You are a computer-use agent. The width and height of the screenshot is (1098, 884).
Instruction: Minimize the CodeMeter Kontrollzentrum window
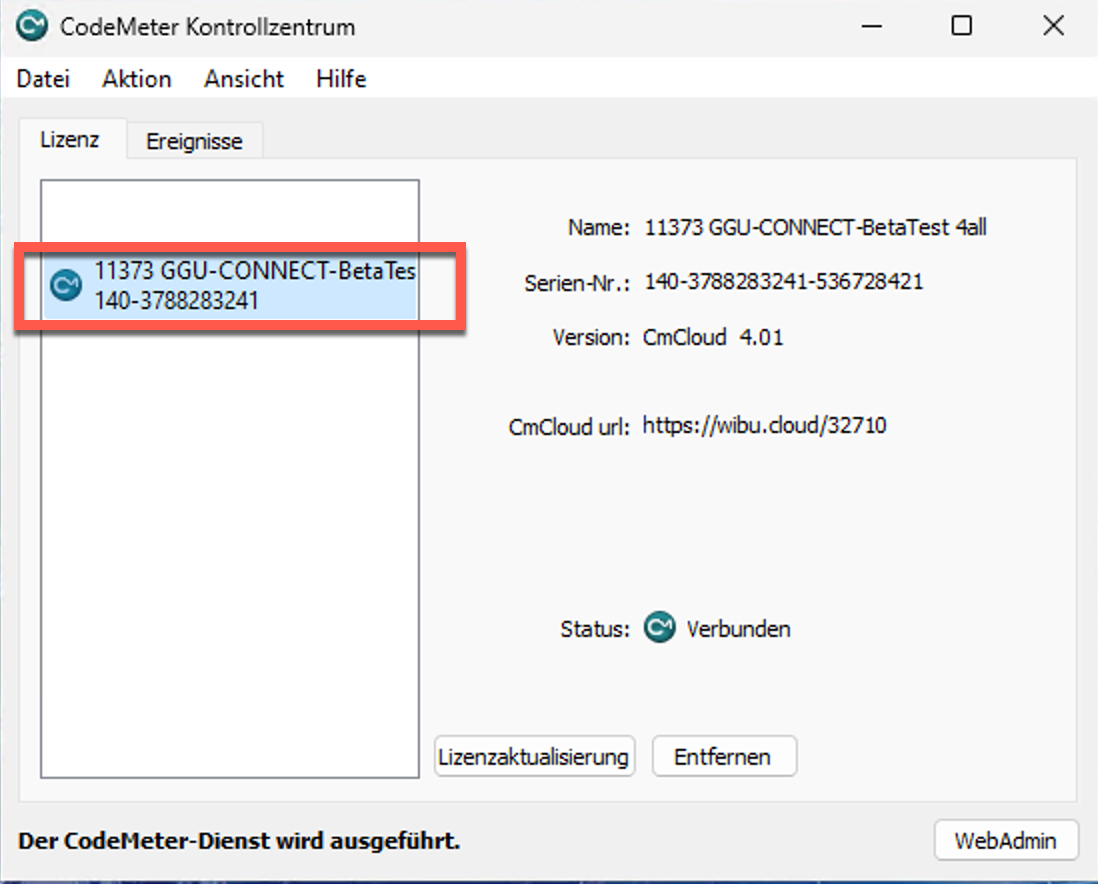click(869, 27)
